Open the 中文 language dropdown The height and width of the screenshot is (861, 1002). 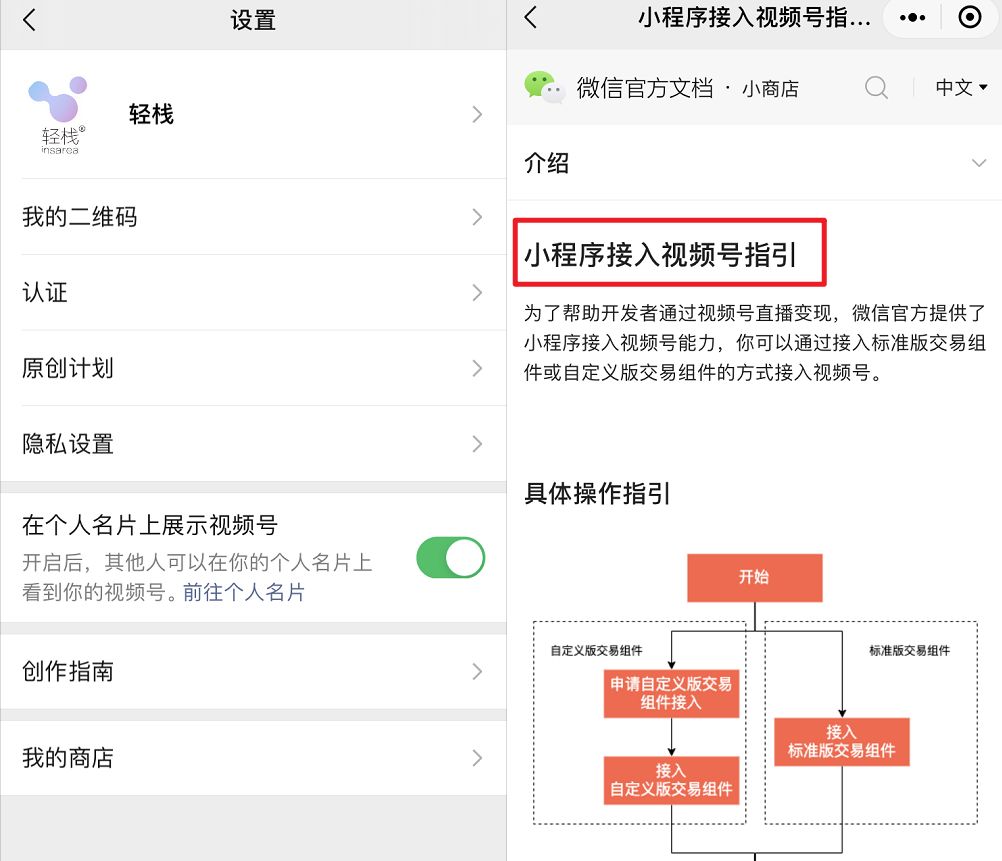click(x=961, y=88)
